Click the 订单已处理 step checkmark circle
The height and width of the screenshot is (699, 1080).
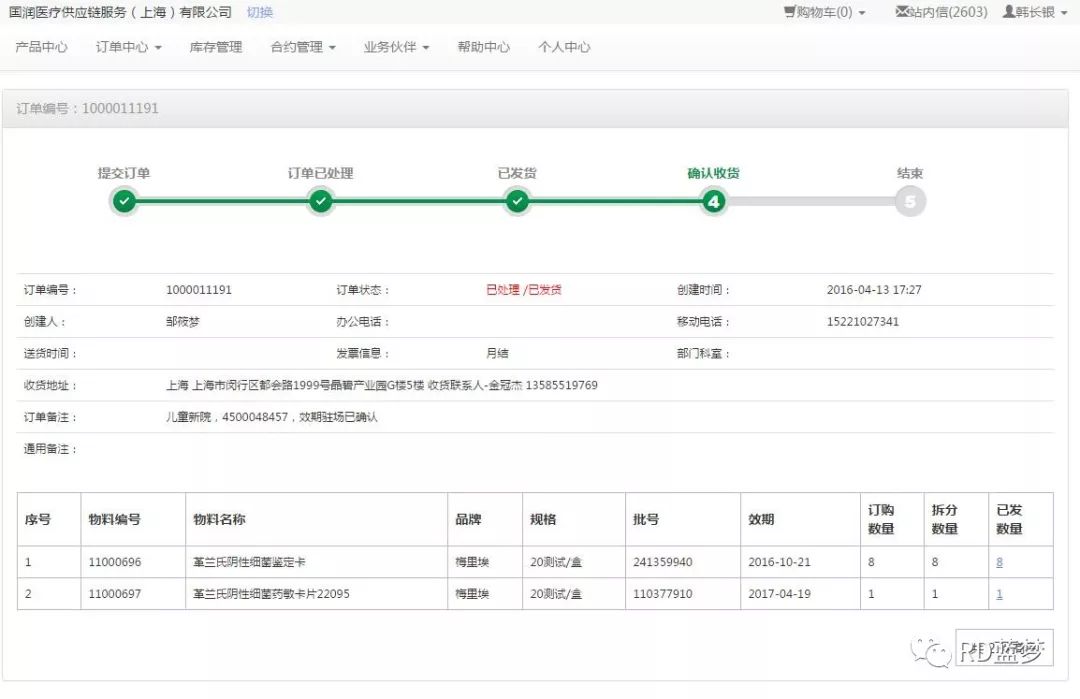click(320, 201)
